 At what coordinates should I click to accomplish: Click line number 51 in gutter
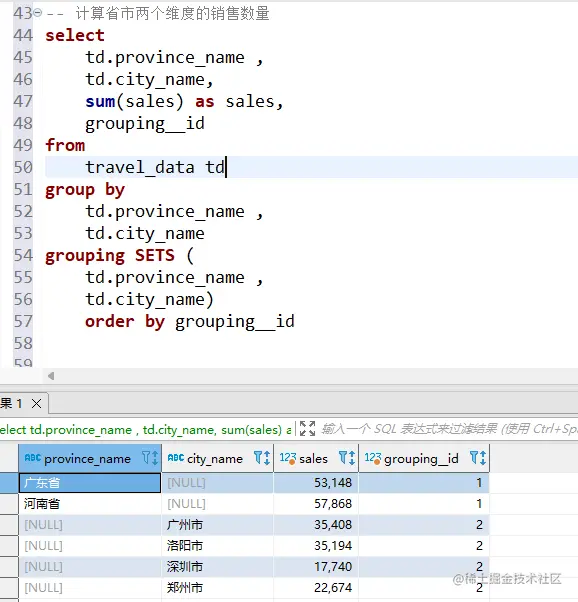[x=23, y=190]
